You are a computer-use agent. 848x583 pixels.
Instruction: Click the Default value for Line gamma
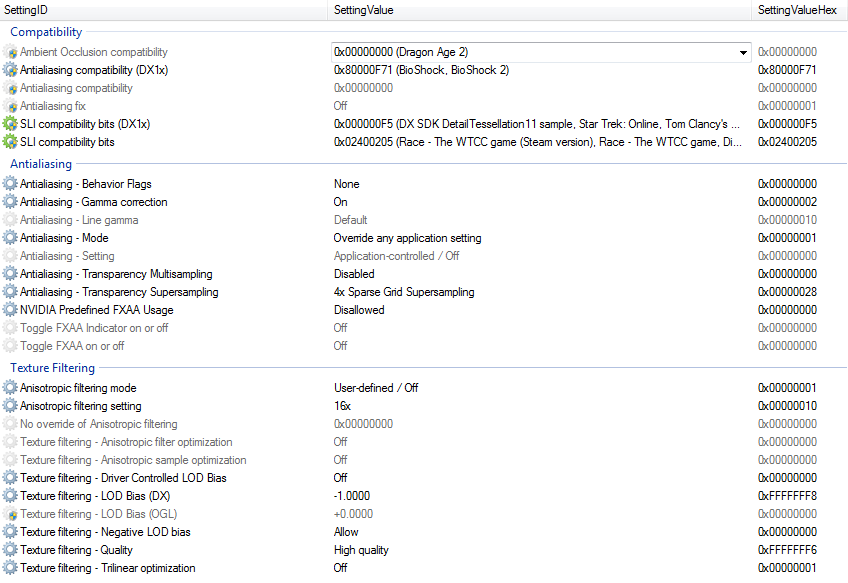coord(350,220)
